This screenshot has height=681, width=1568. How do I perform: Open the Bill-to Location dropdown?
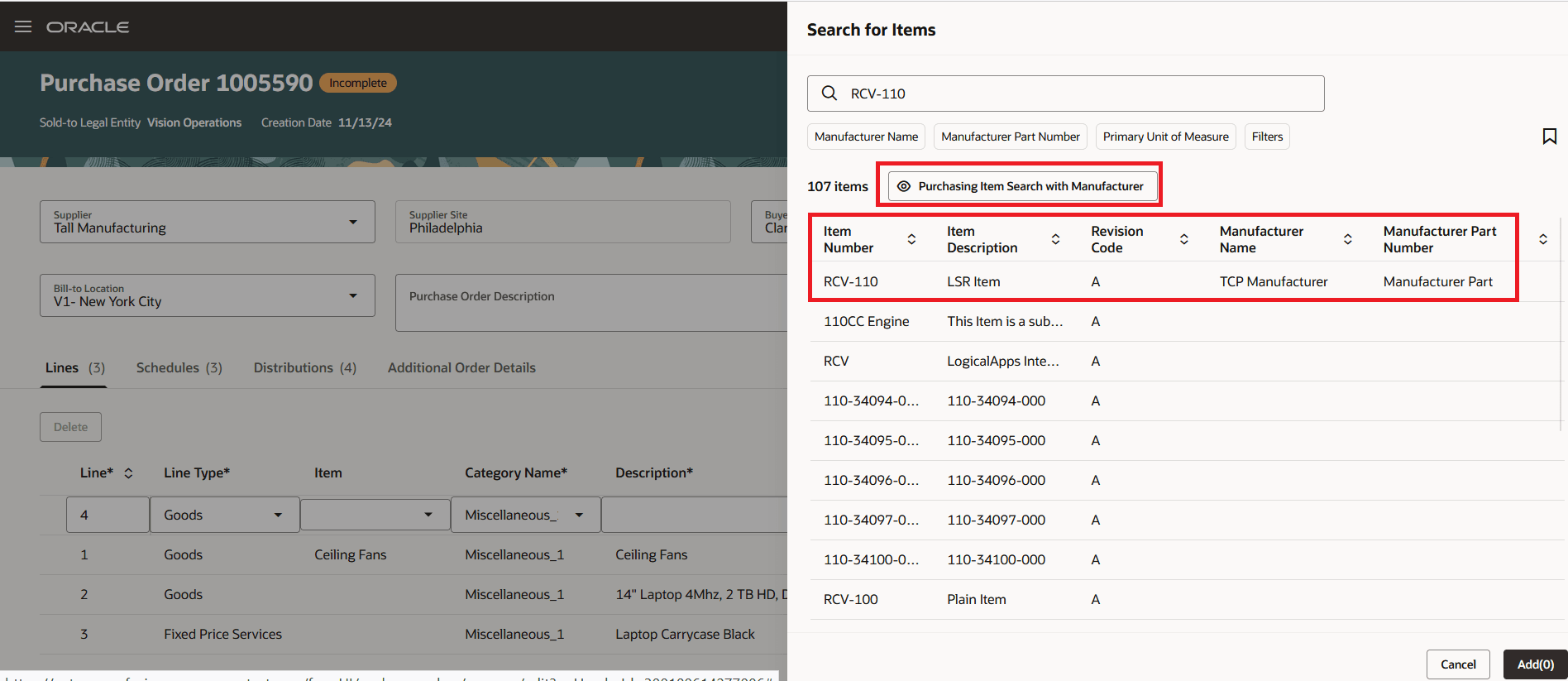coord(353,295)
